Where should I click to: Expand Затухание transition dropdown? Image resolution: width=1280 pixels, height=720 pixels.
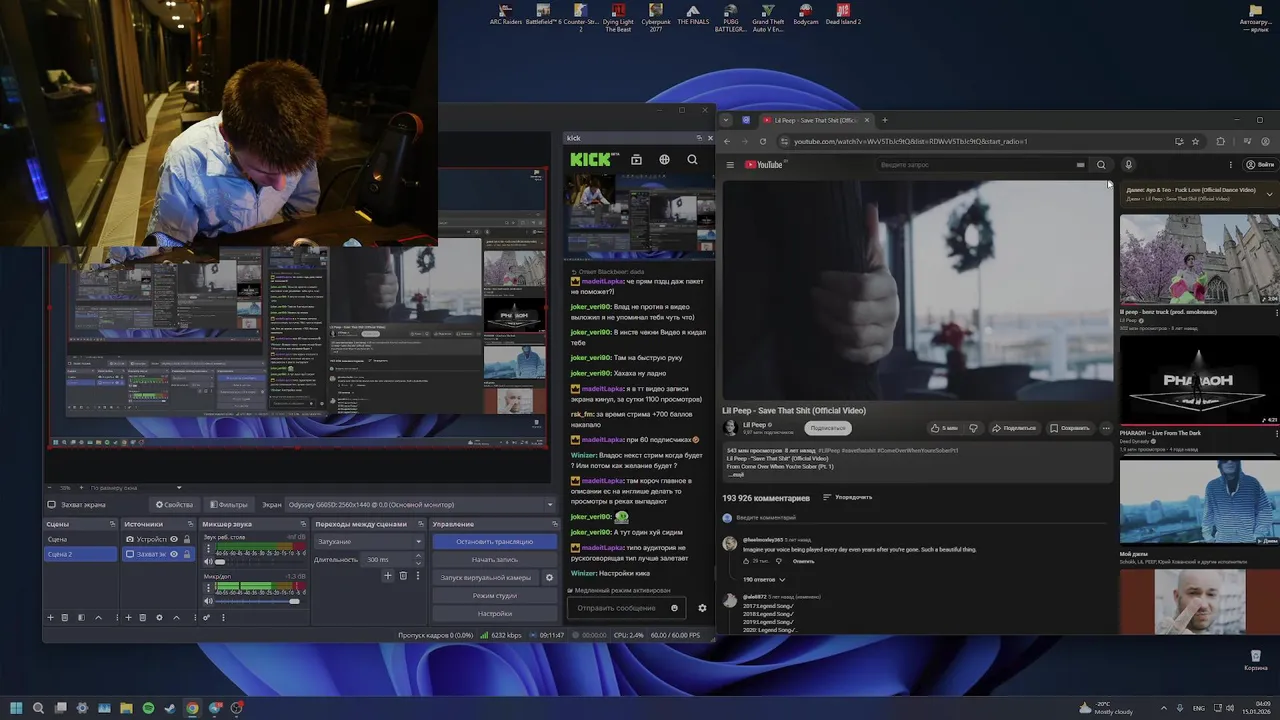(x=369, y=541)
